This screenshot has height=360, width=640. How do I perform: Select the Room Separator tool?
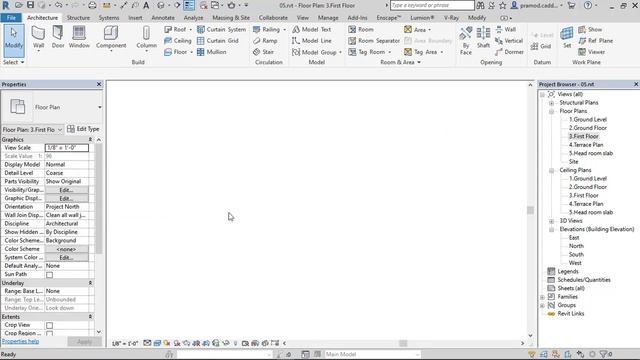374,41
